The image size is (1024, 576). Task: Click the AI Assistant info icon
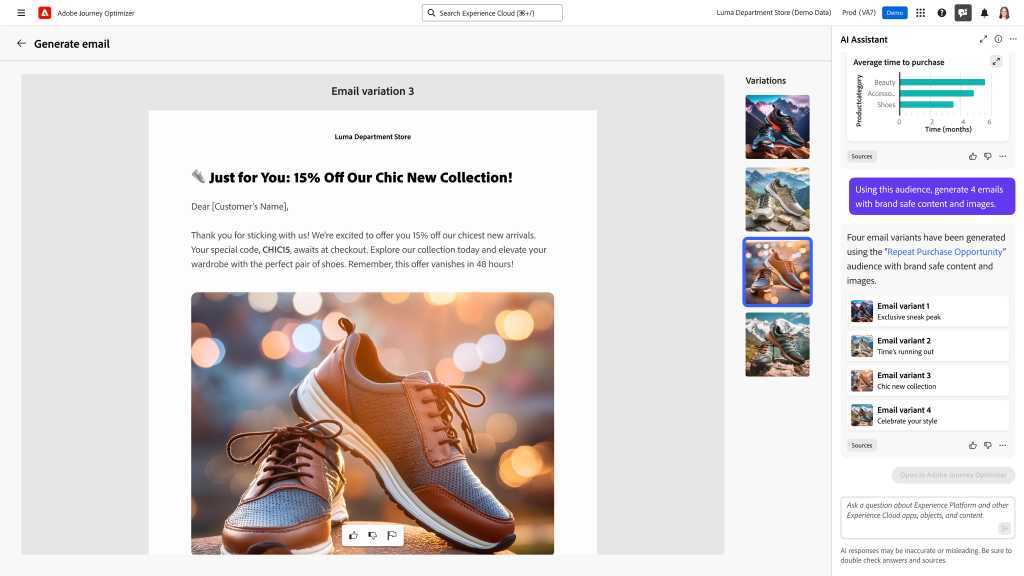click(998, 39)
